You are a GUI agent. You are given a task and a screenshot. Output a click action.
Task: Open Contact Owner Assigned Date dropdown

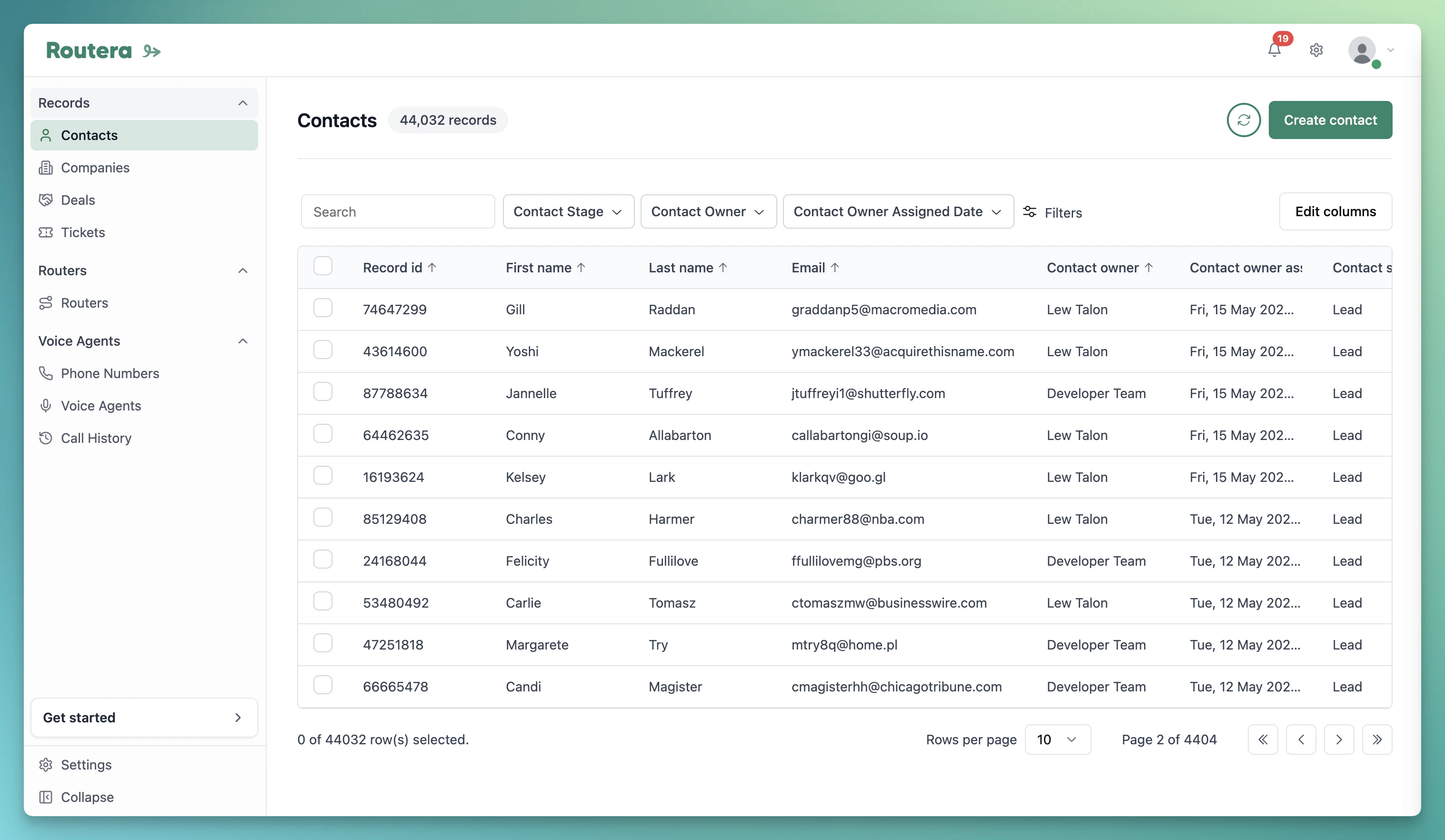(898, 211)
